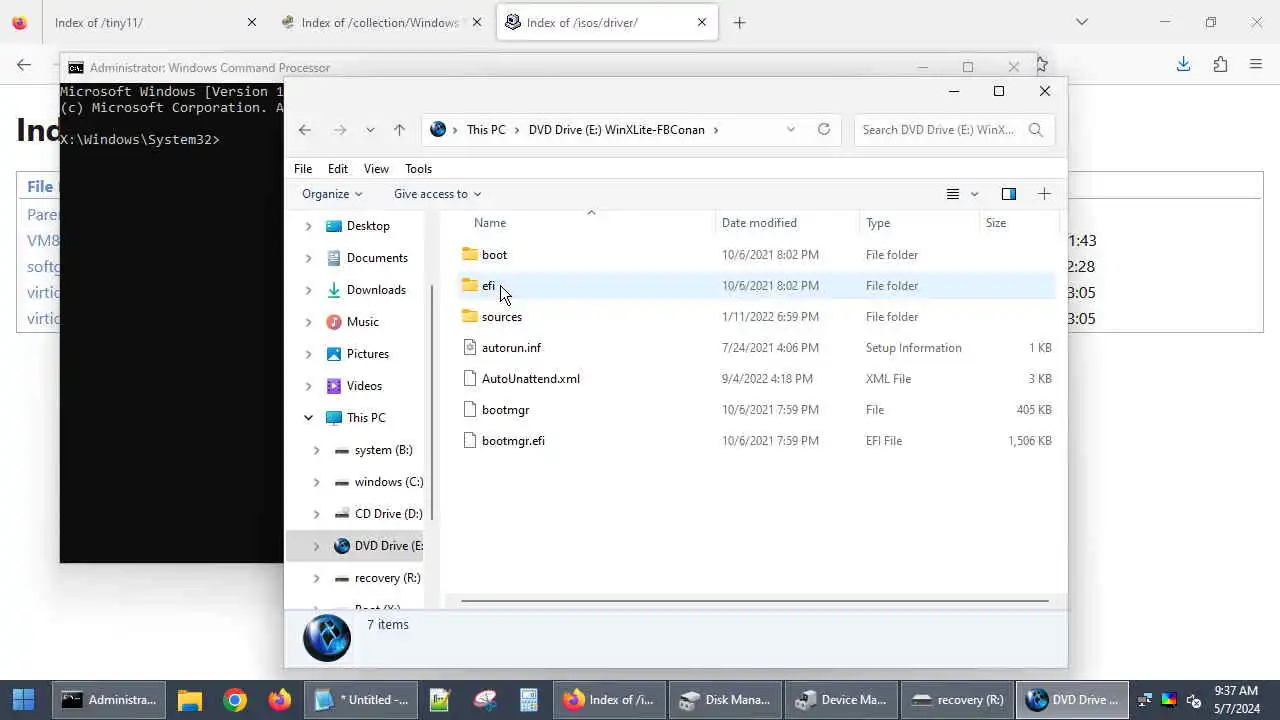Select CD Drive (D:) in the tree

[x=388, y=514]
